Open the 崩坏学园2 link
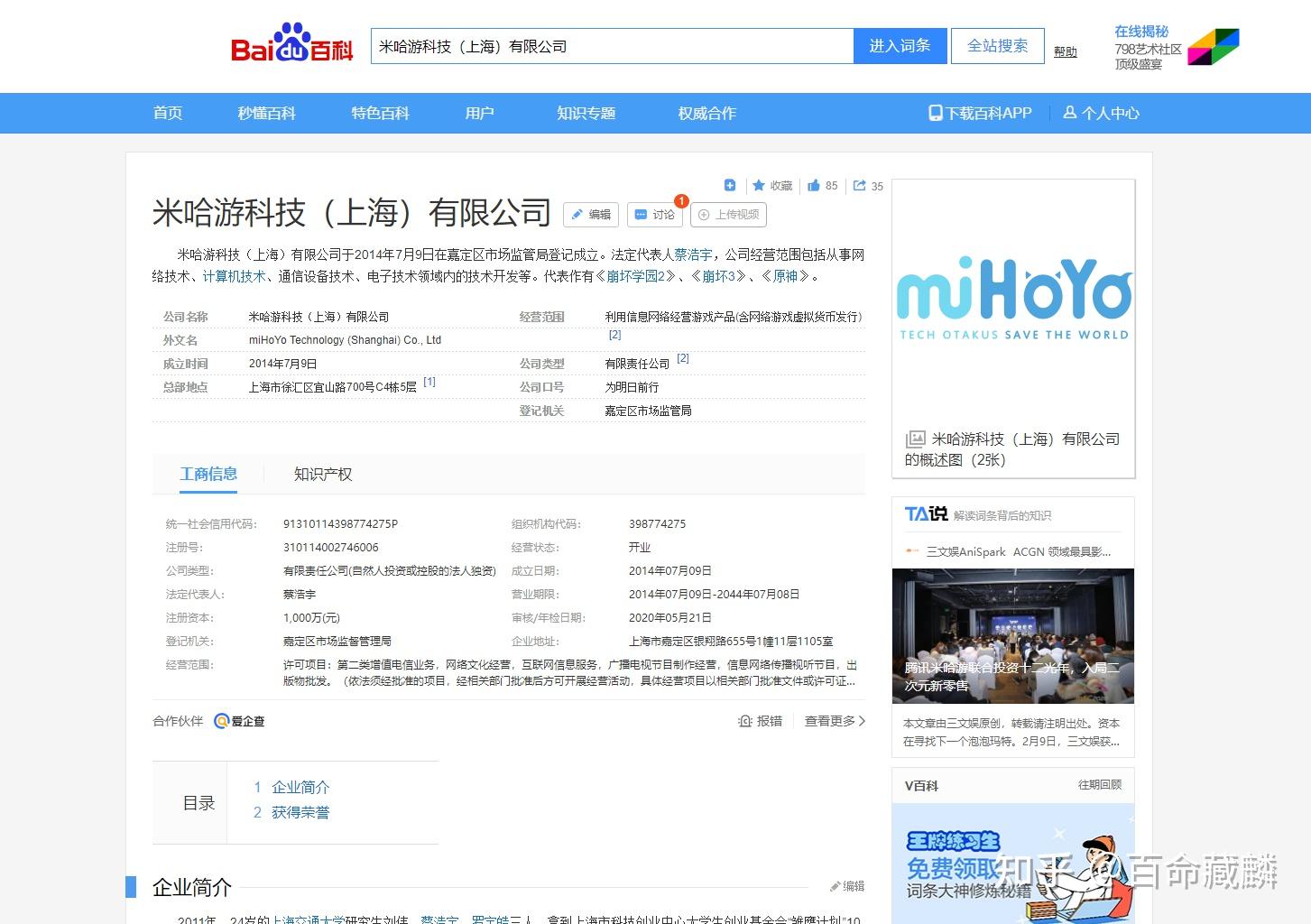Viewport: 1311px width, 924px height. pos(636,276)
